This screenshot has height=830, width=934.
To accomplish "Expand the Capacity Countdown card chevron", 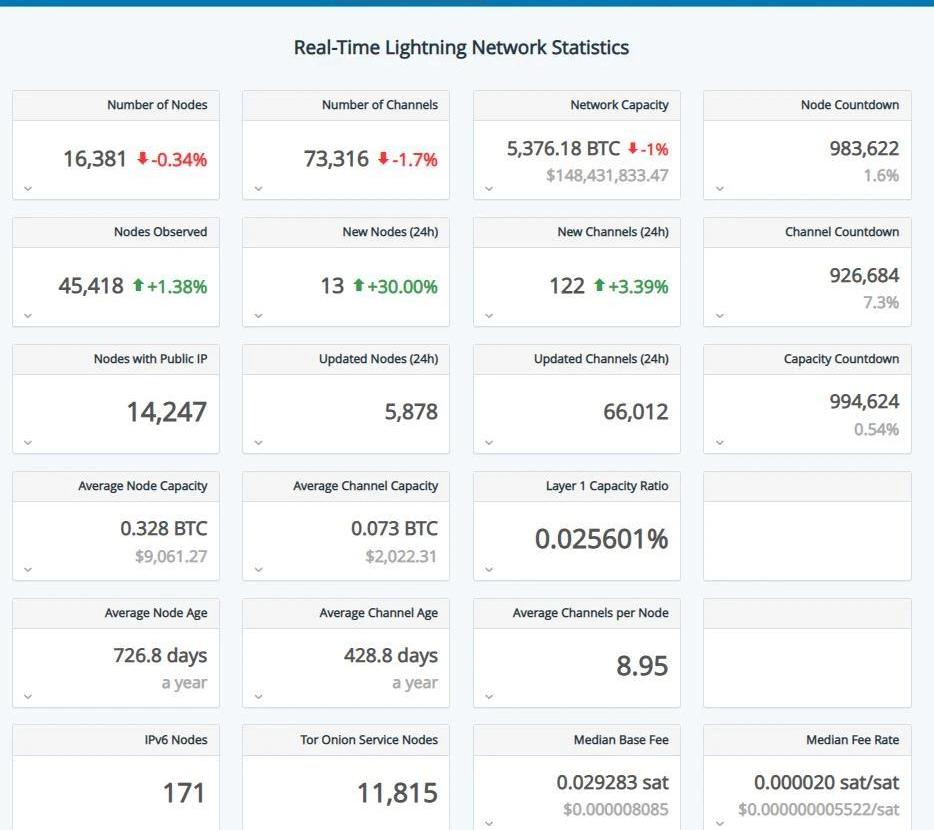I will [x=719, y=442].
